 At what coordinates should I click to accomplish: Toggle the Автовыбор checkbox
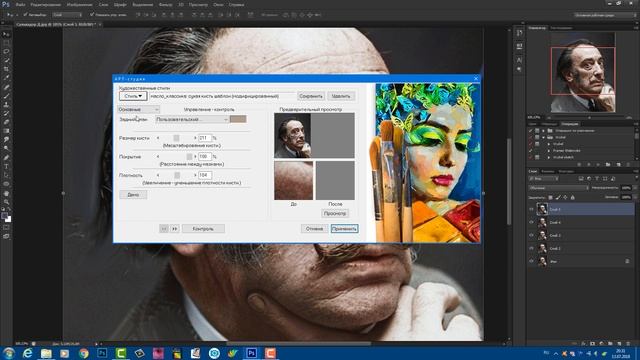point(25,15)
